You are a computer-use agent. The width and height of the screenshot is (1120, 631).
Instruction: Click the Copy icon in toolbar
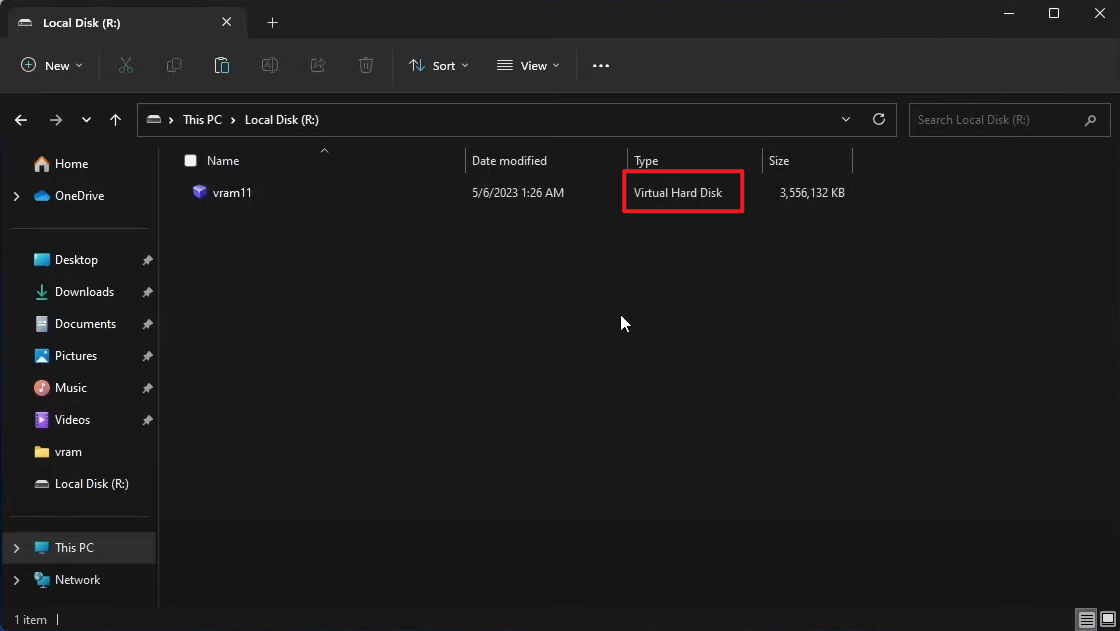174,65
